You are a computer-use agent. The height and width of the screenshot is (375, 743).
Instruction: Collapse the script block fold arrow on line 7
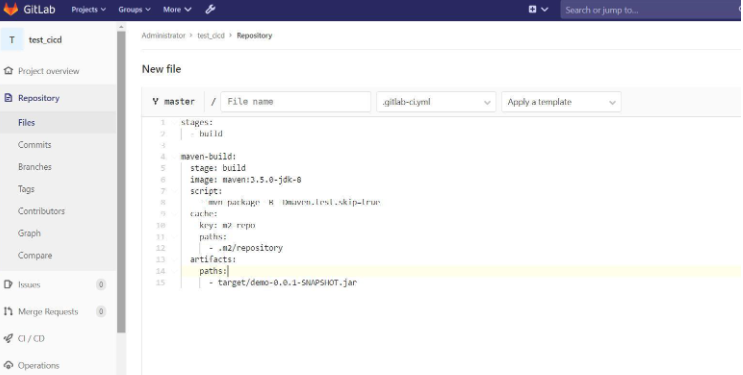click(x=174, y=191)
